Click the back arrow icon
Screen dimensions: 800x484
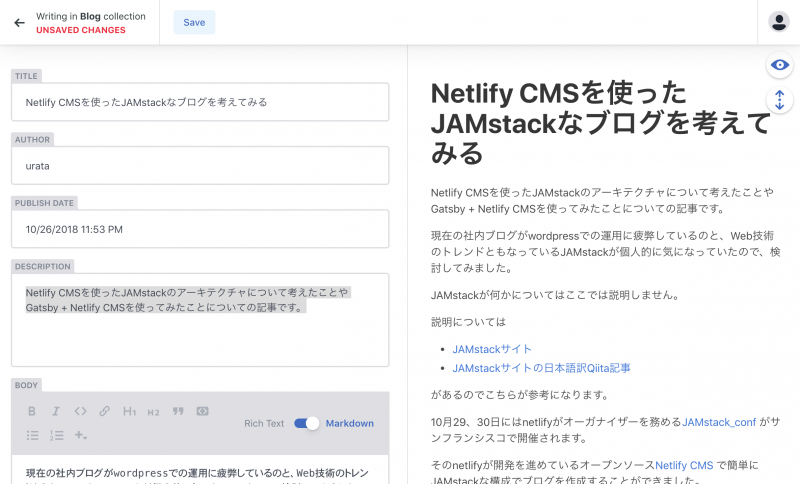point(19,23)
